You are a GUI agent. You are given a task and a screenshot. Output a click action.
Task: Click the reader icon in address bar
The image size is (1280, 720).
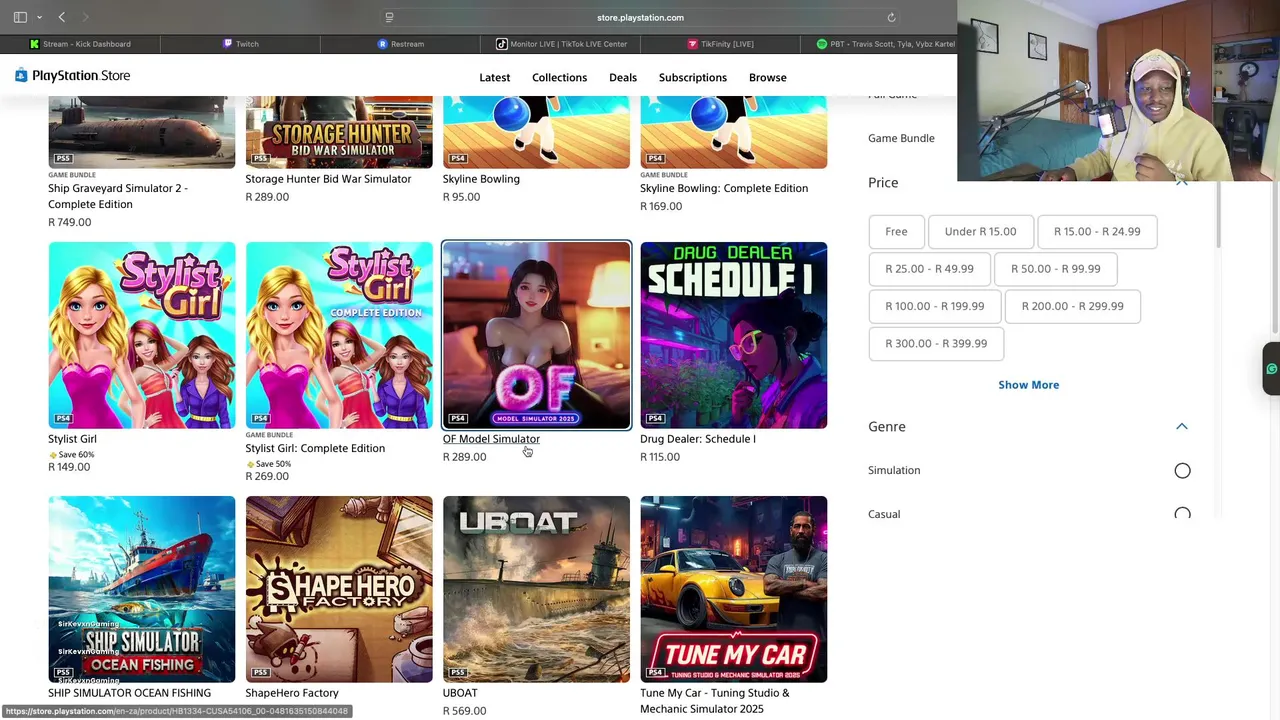point(389,17)
